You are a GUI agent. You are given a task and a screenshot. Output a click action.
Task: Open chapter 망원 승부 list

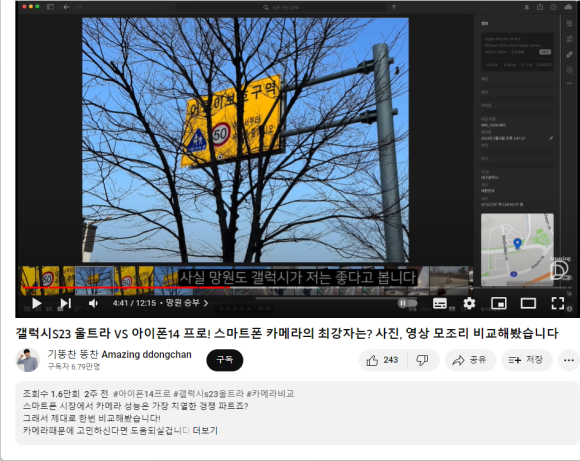[187, 303]
